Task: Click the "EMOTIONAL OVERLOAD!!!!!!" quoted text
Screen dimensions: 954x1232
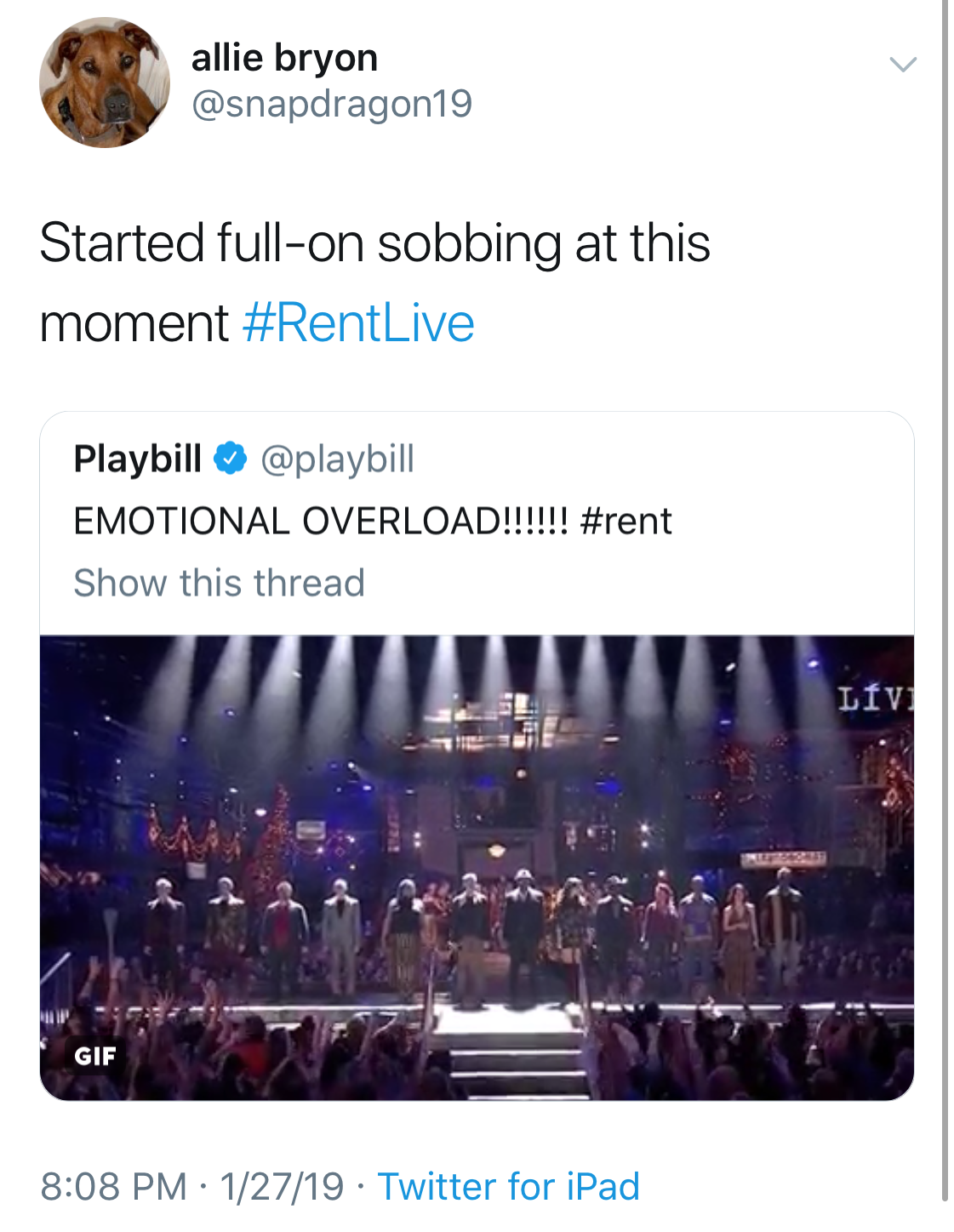Action: point(320,521)
